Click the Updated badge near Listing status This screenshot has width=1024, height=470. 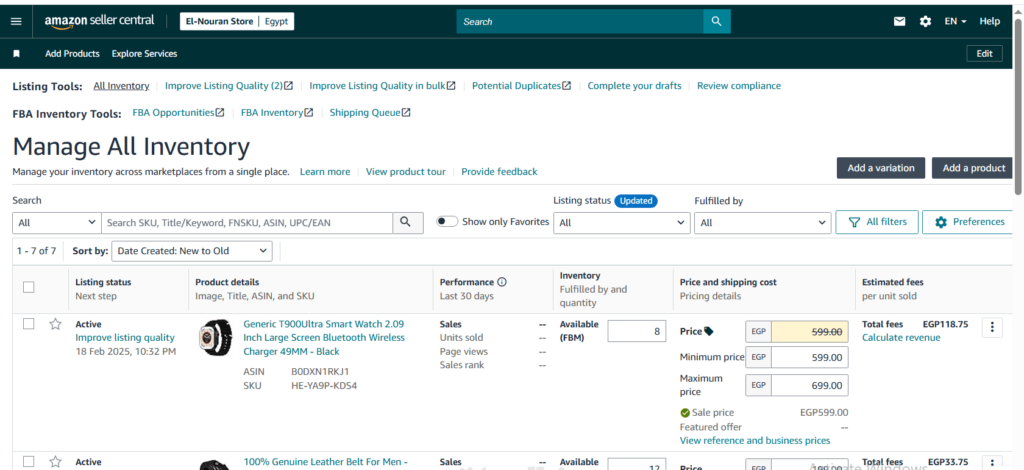(636, 201)
